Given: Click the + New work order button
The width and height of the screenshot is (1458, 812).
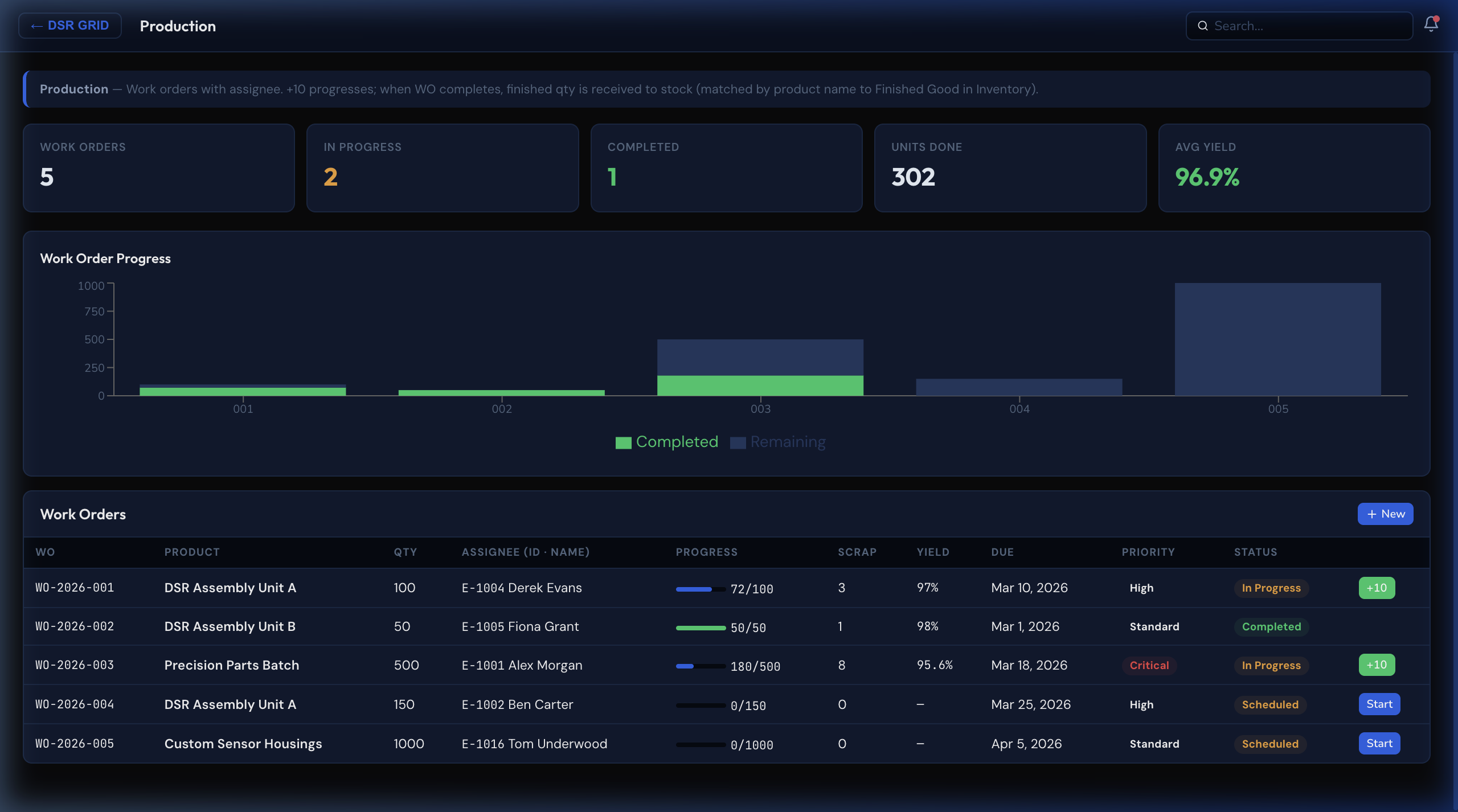Looking at the screenshot, I should [1385, 514].
